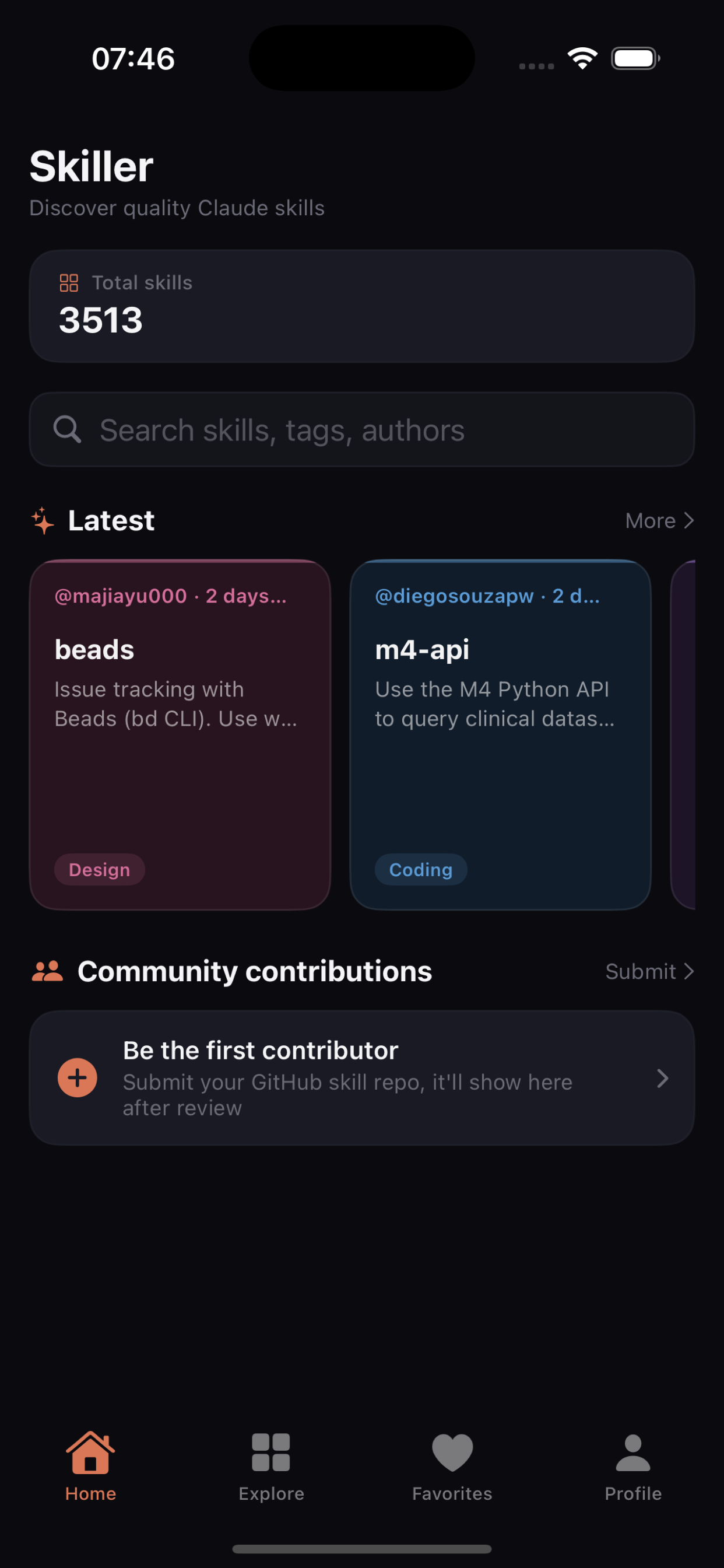Tap the Community contributions people icon
The width and height of the screenshot is (724, 1568).
point(47,971)
